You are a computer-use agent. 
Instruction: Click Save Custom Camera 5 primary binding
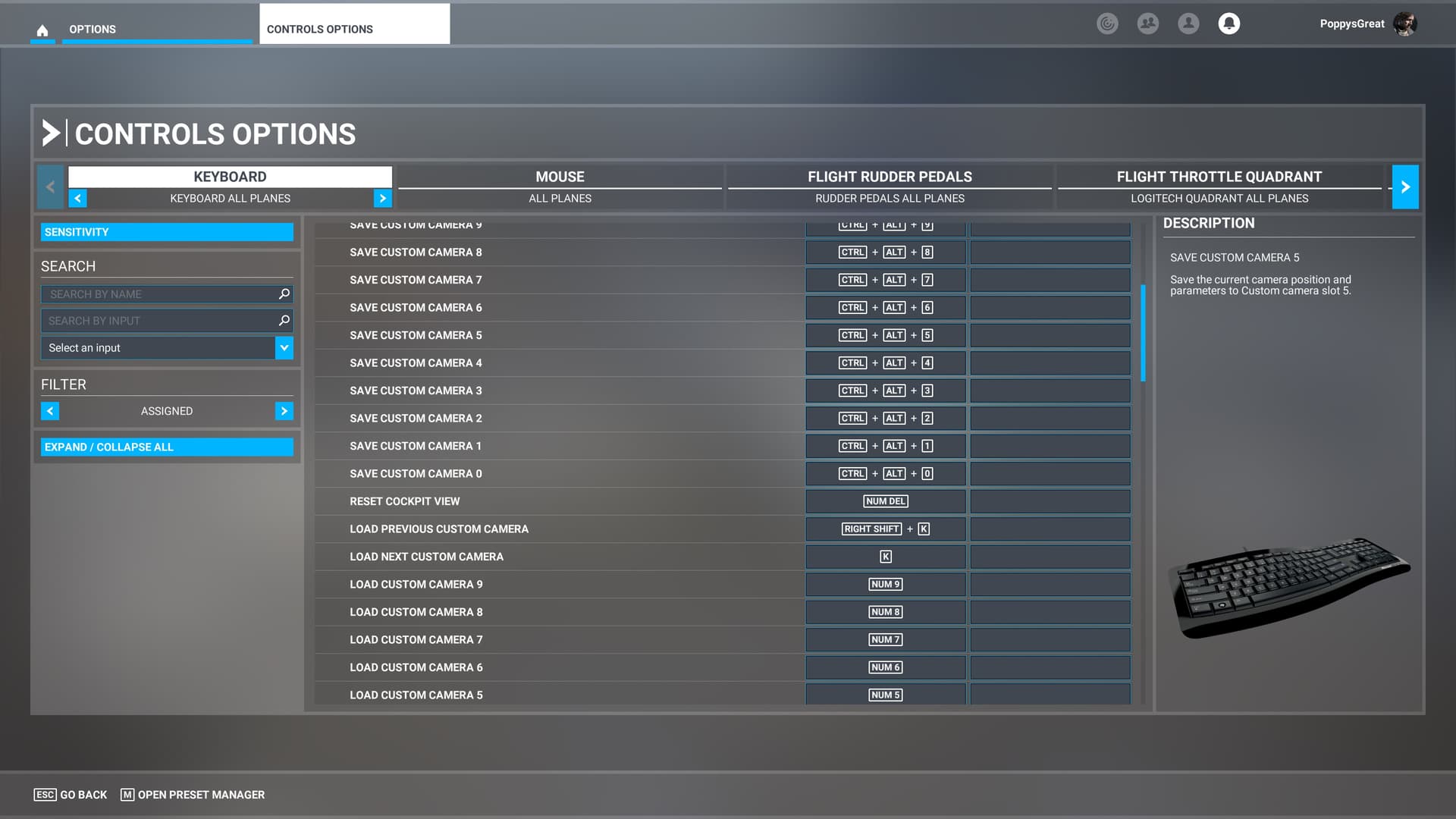tap(885, 335)
